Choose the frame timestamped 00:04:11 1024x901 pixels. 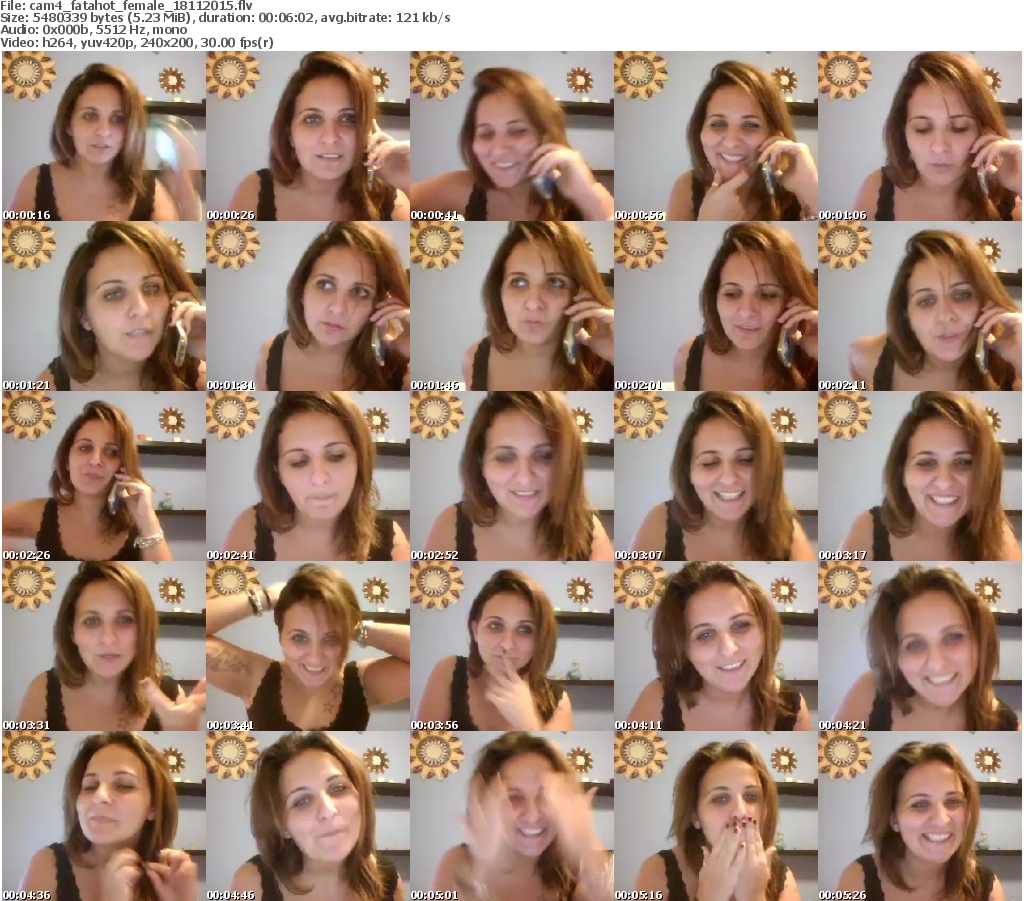click(716, 646)
